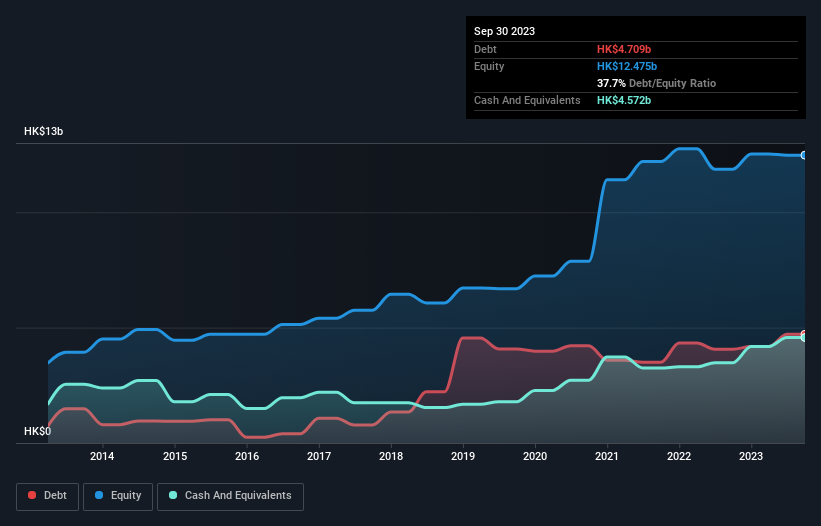Click the Sep 30 2023 tooltip date
Viewport: 821px width, 526px height.
(504, 31)
